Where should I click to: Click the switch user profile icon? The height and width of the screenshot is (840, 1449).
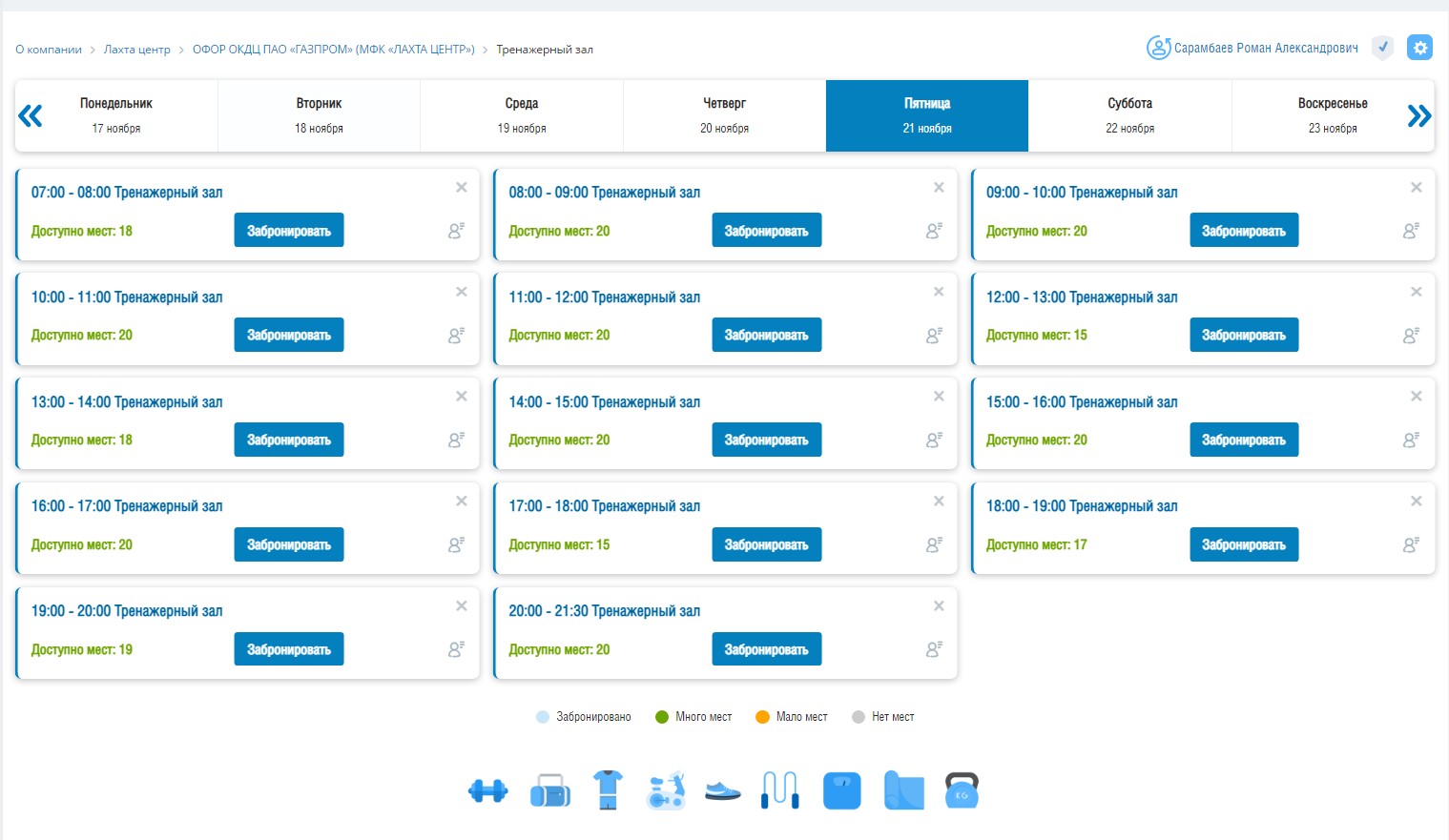(x=1158, y=48)
